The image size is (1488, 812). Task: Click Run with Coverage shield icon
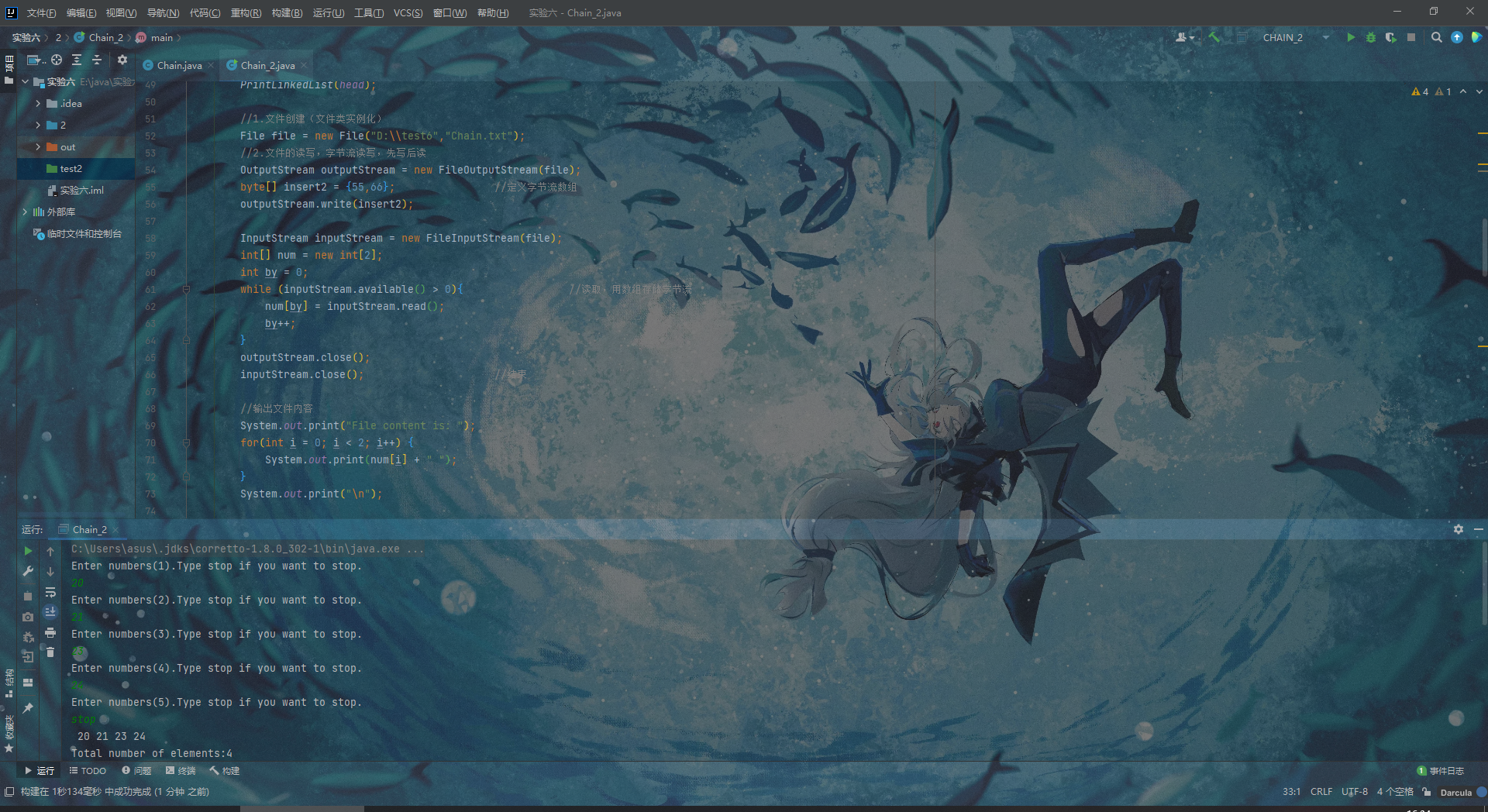[x=1391, y=37]
